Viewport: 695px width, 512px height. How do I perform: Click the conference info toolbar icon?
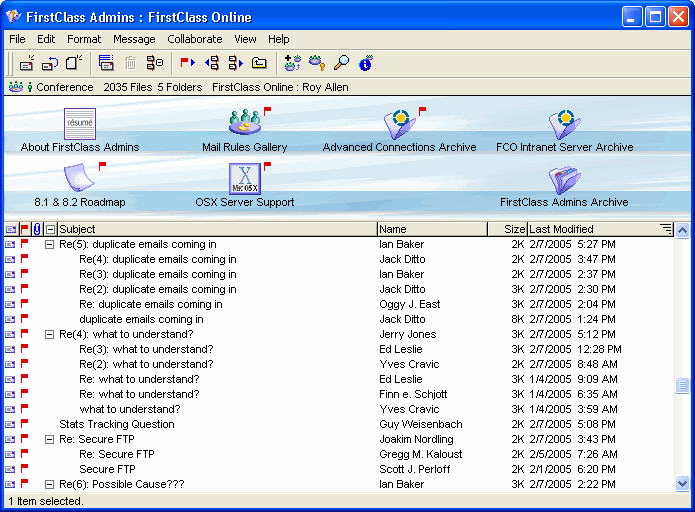[366, 63]
